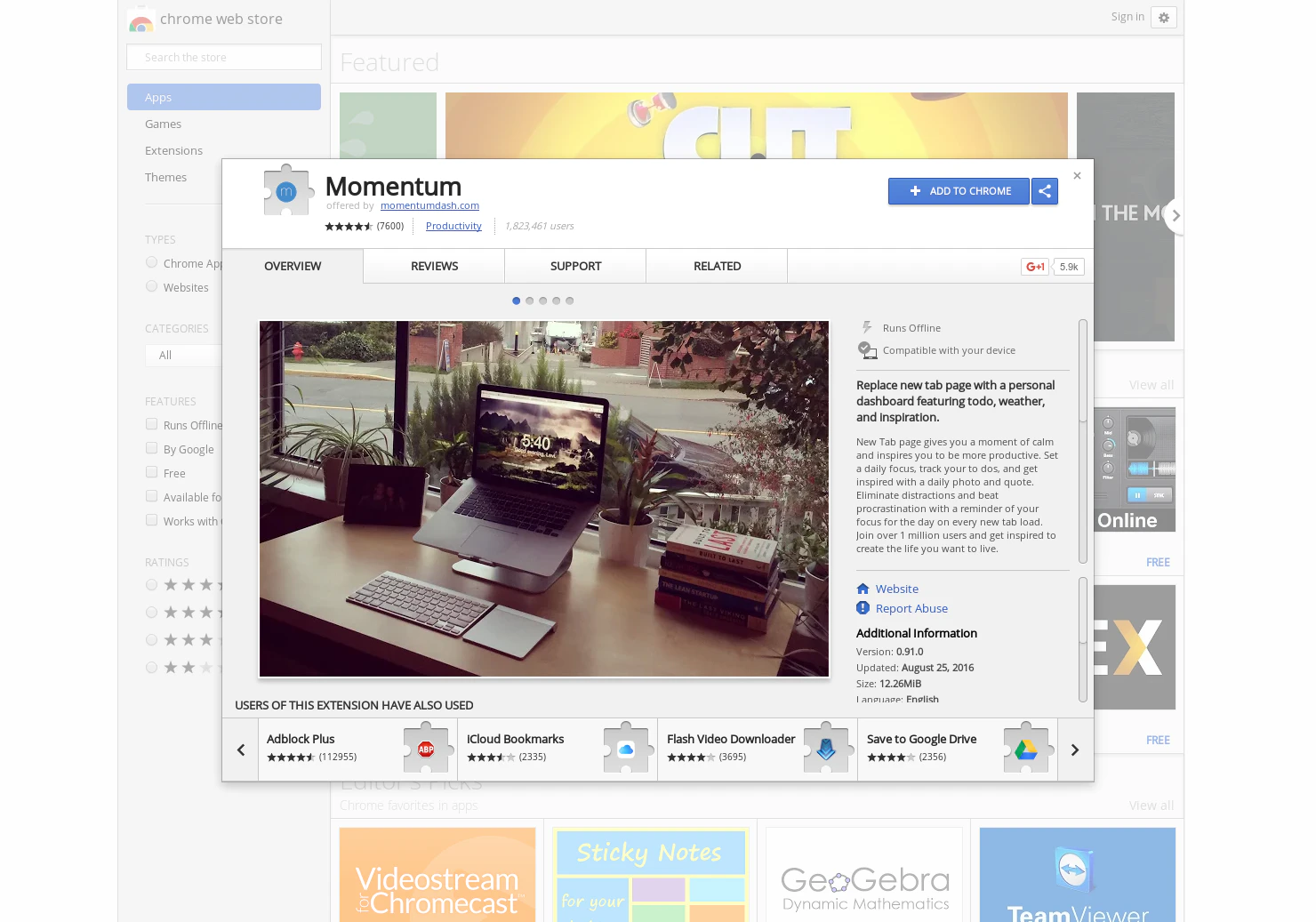
Task: Open the All categories dropdown
Action: pos(183,355)
